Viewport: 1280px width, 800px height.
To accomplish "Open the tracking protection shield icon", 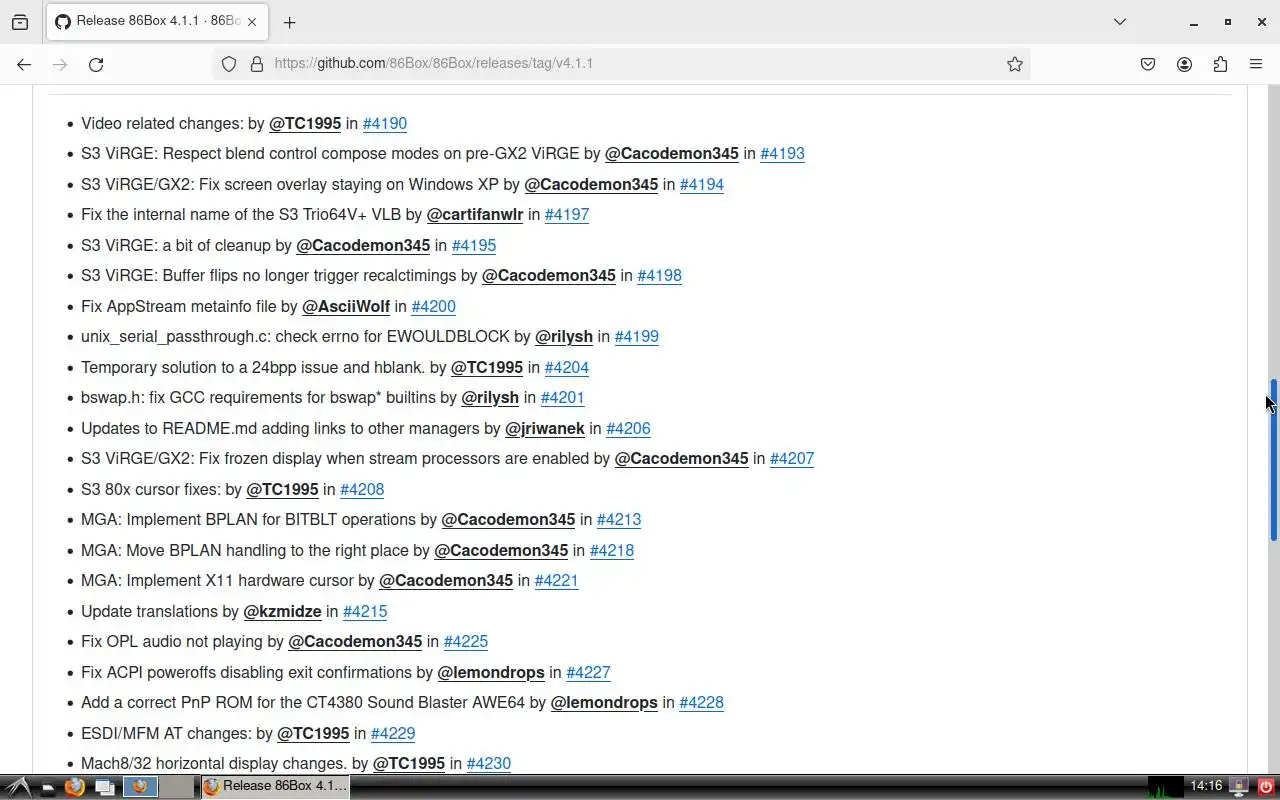I will [x=229, y=64].
